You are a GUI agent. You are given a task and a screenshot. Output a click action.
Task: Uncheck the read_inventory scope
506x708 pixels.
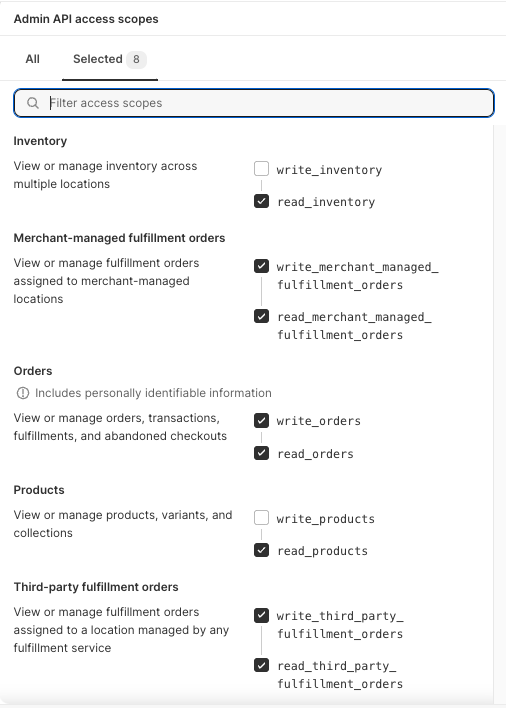click(x=261, y=201)
